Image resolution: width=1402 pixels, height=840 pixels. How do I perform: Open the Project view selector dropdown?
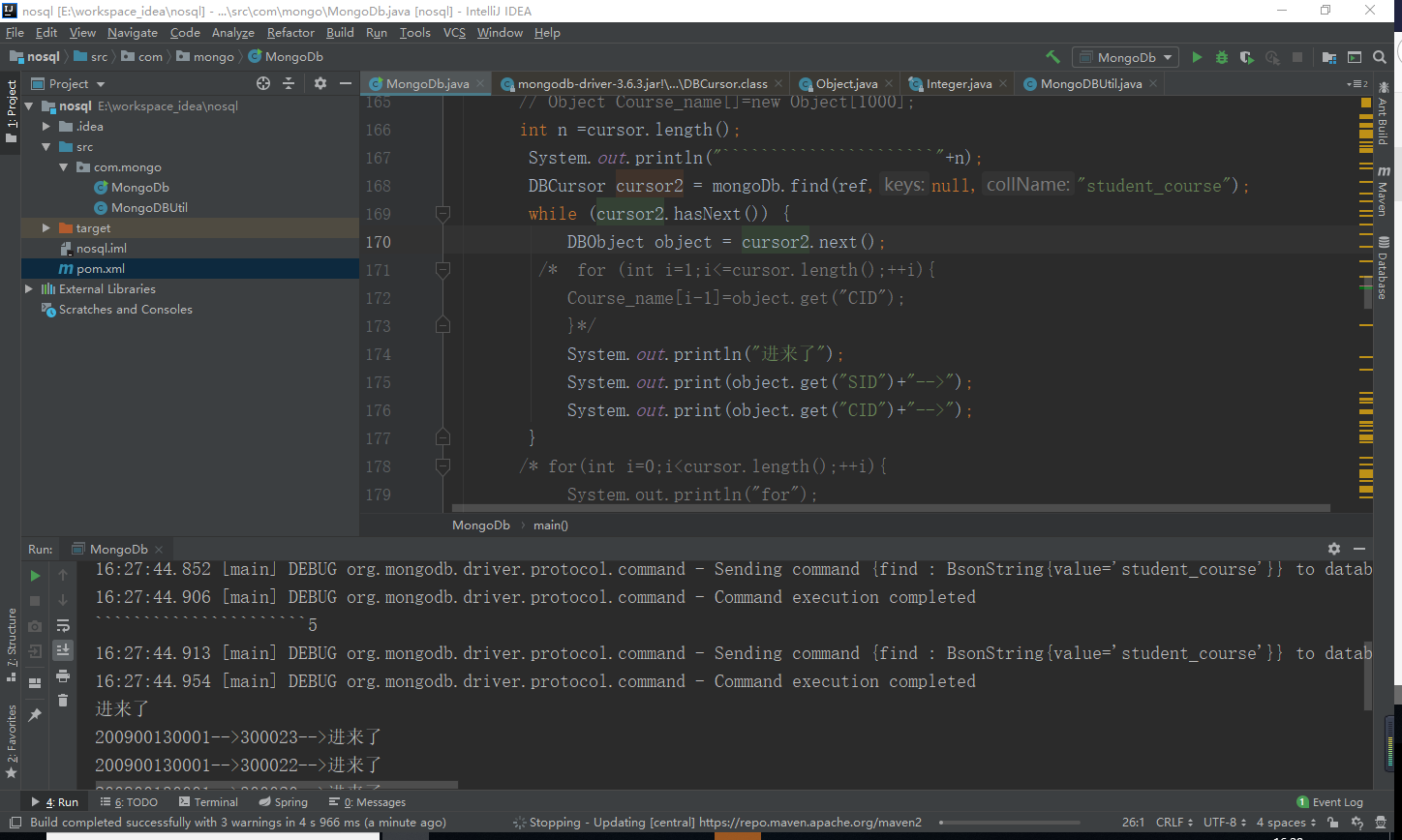[68, 83]
